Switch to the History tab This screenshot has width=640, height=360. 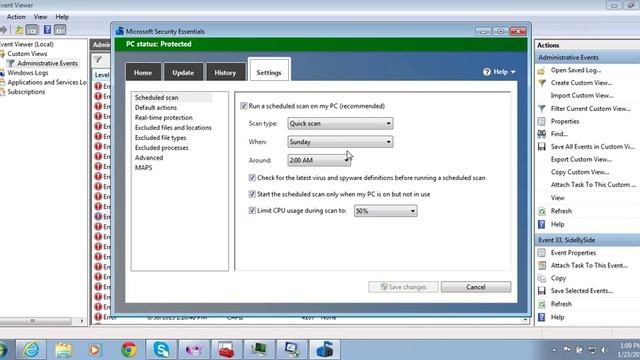coord(225,72)
